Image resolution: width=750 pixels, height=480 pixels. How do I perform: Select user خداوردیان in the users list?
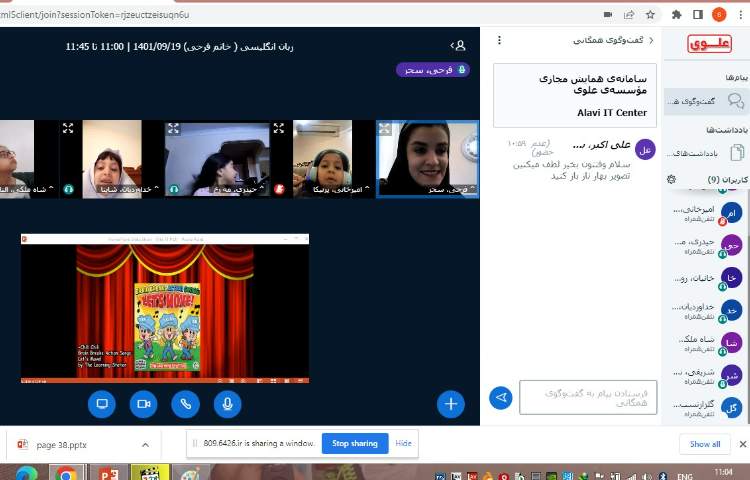tap(706, 310)
